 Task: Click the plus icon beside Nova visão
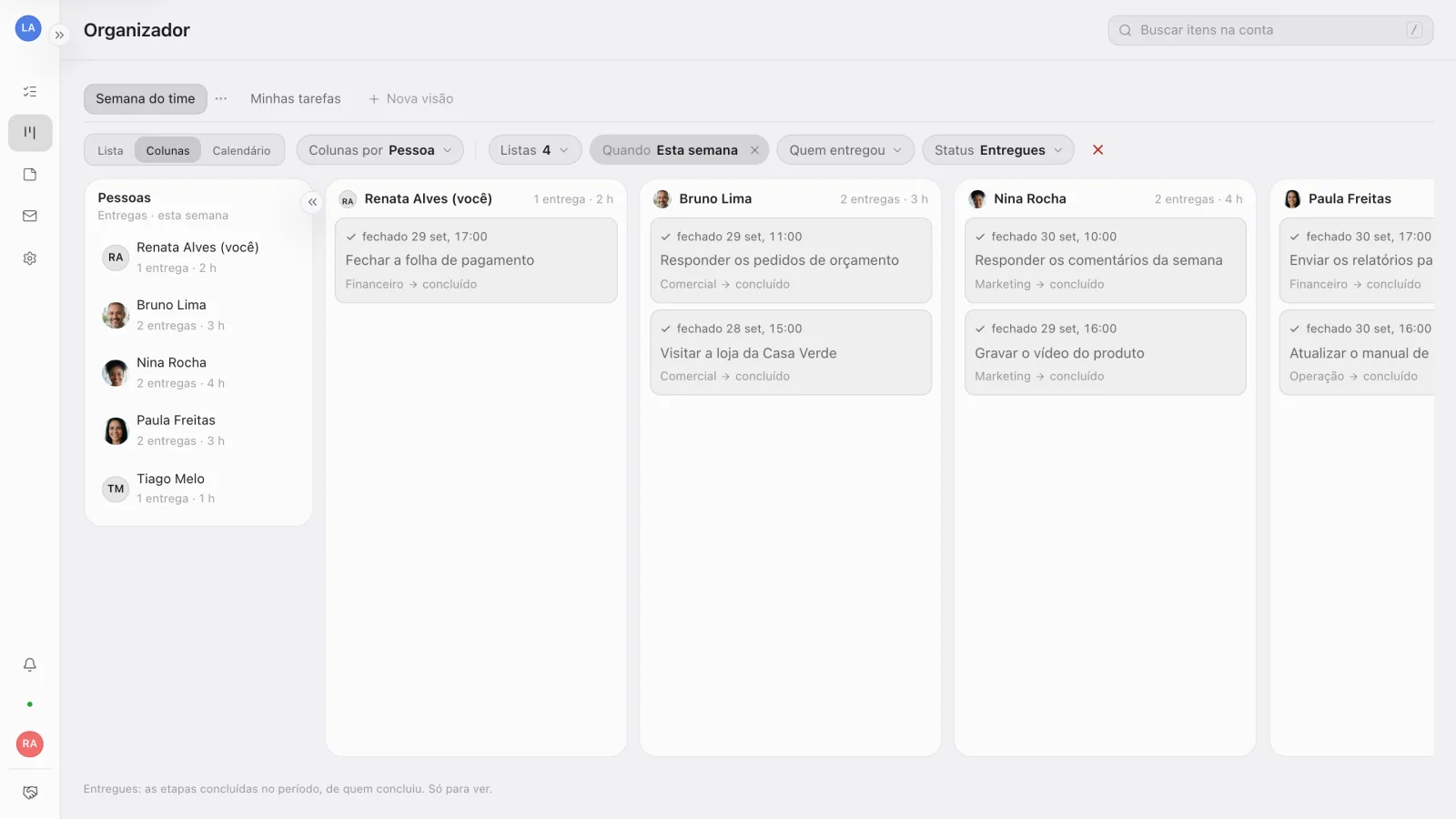[374, 99]
